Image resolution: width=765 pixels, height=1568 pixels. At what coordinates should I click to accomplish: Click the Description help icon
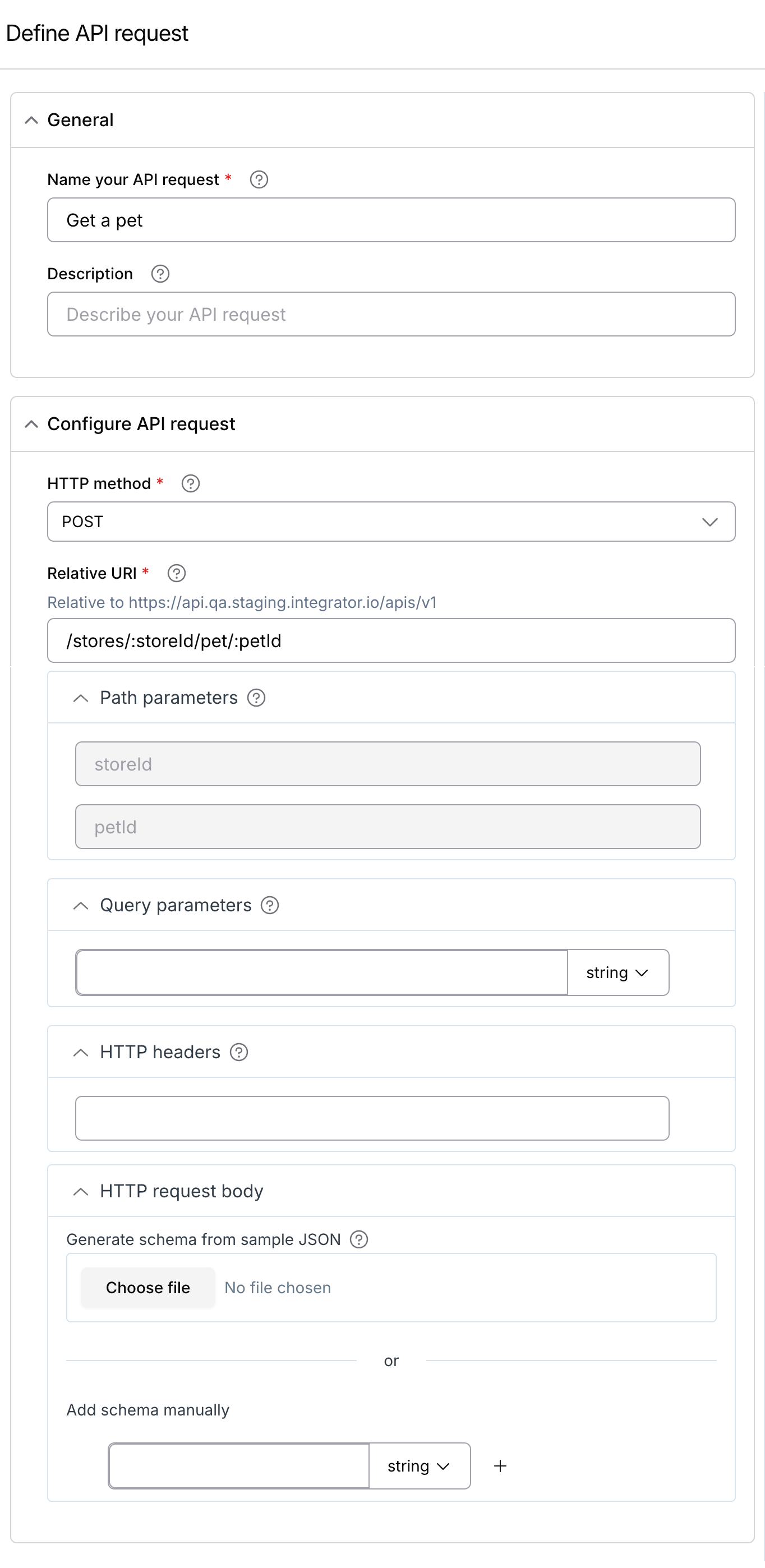(160, 274)
